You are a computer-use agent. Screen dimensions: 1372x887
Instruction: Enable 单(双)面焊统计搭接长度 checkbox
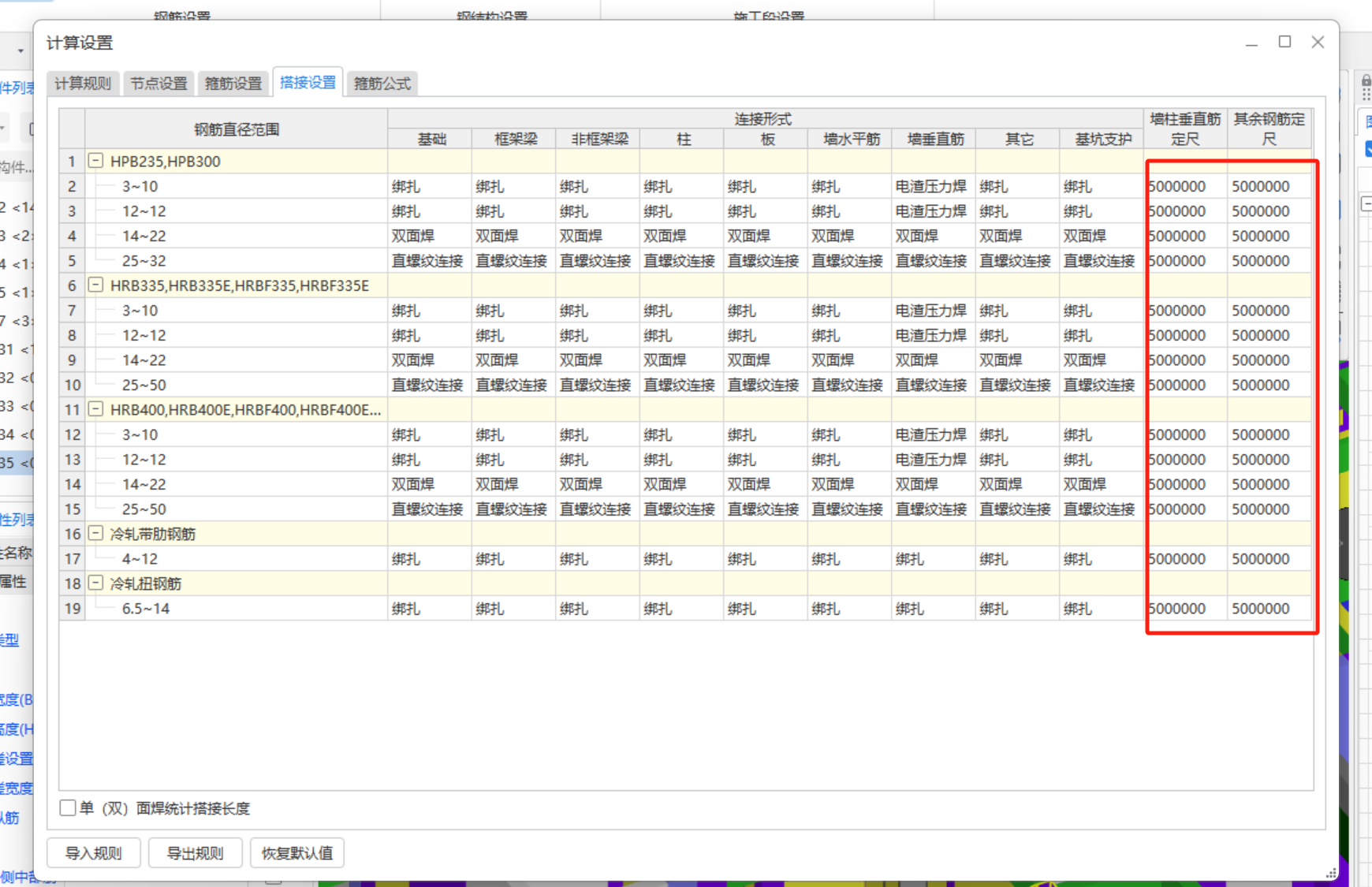coord(68,808)
